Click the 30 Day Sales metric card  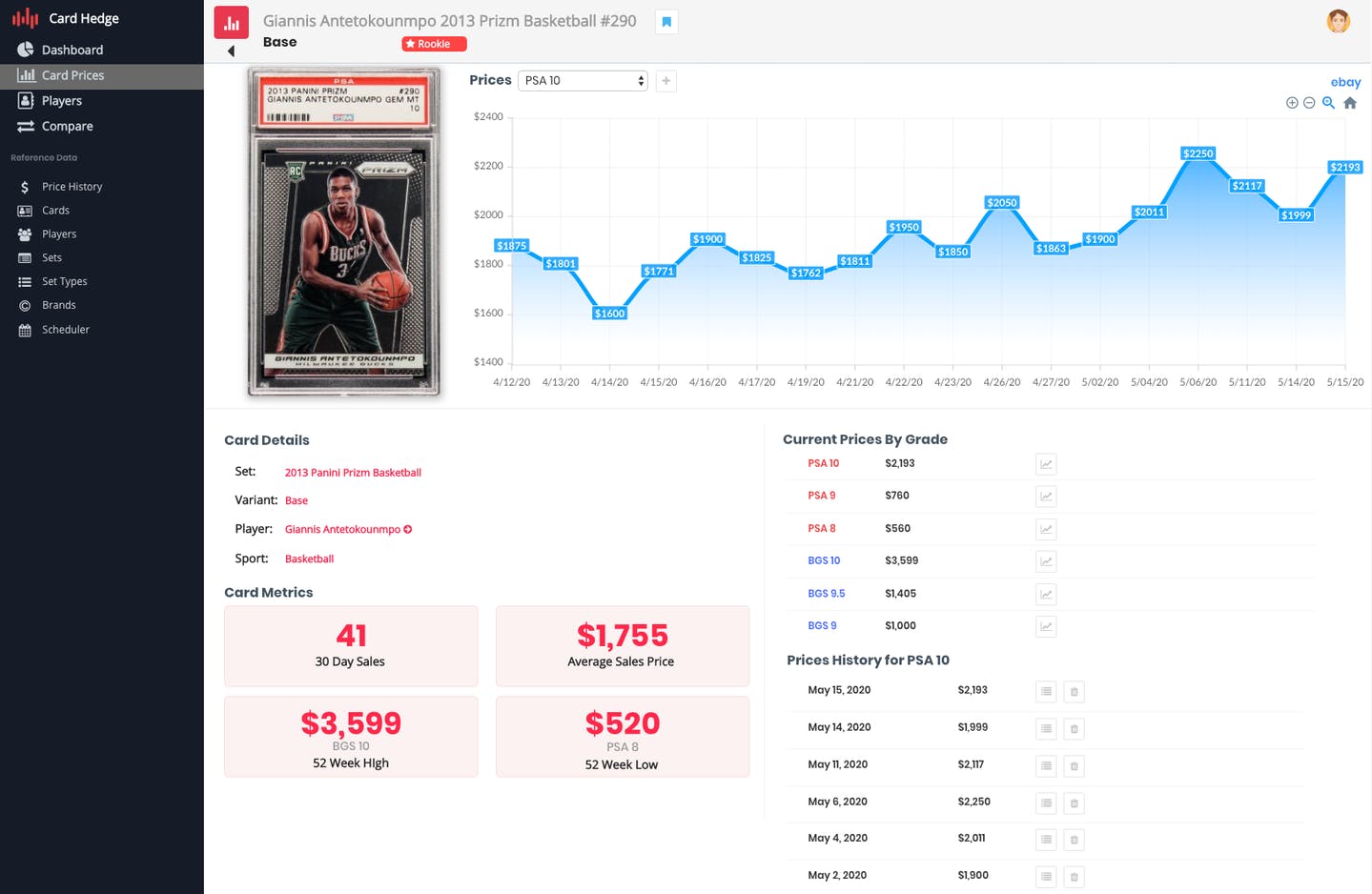pyautogui.click(x=351, y=646)
